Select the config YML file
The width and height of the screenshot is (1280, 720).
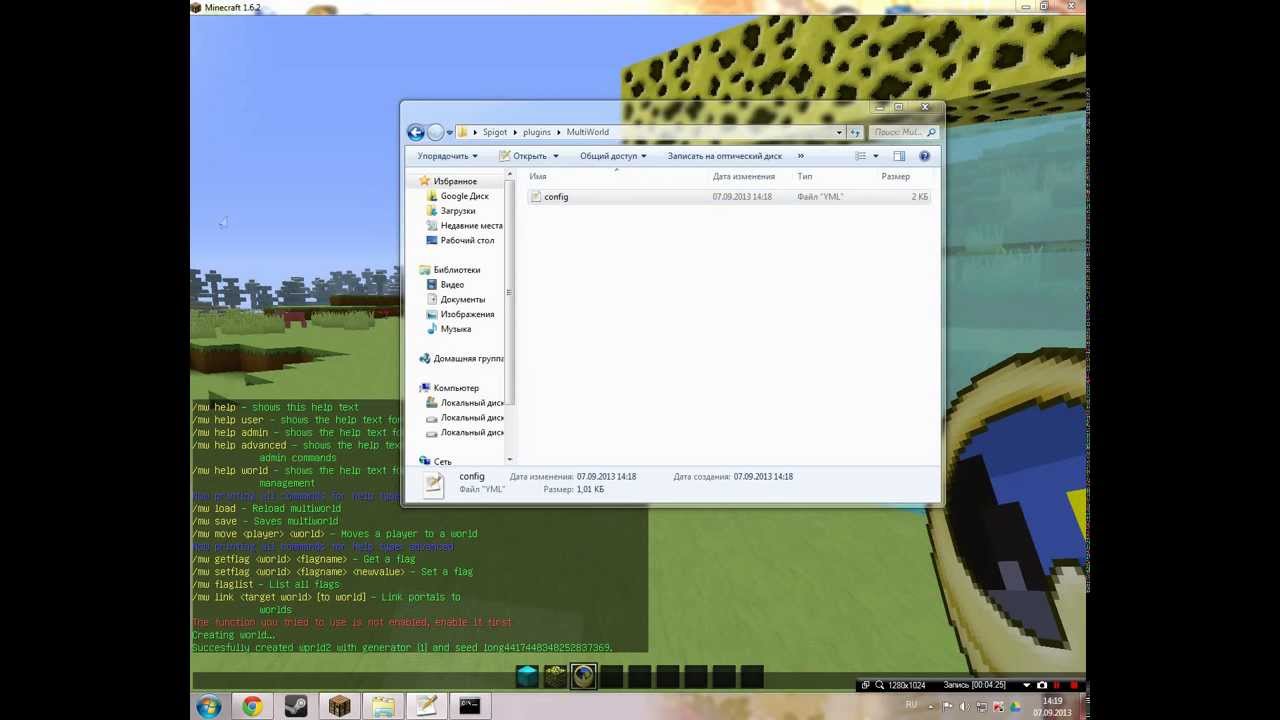729,197
